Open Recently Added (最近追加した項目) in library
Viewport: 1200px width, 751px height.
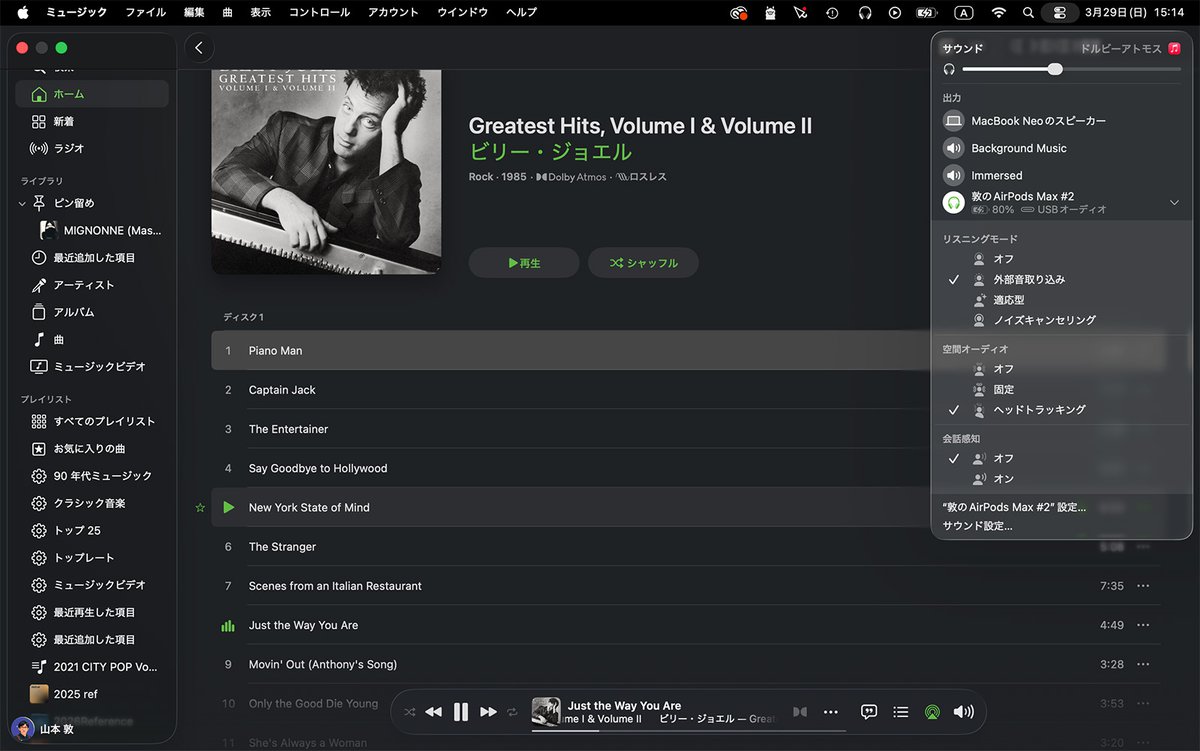point(92,257)
